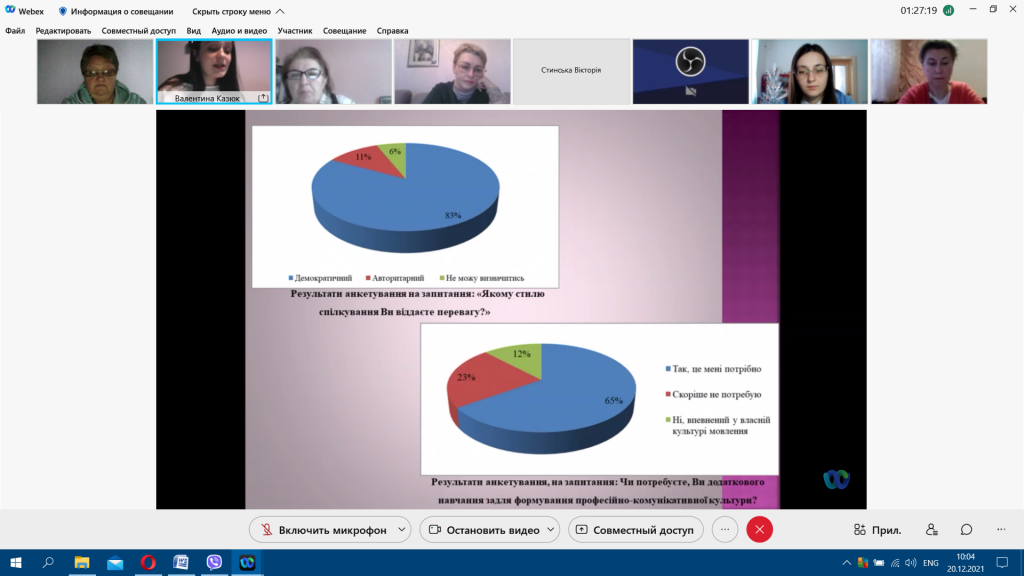This screenshot has width=1024, height=576.
Task: Open the participants panel icon
Action: coord(932,530)
